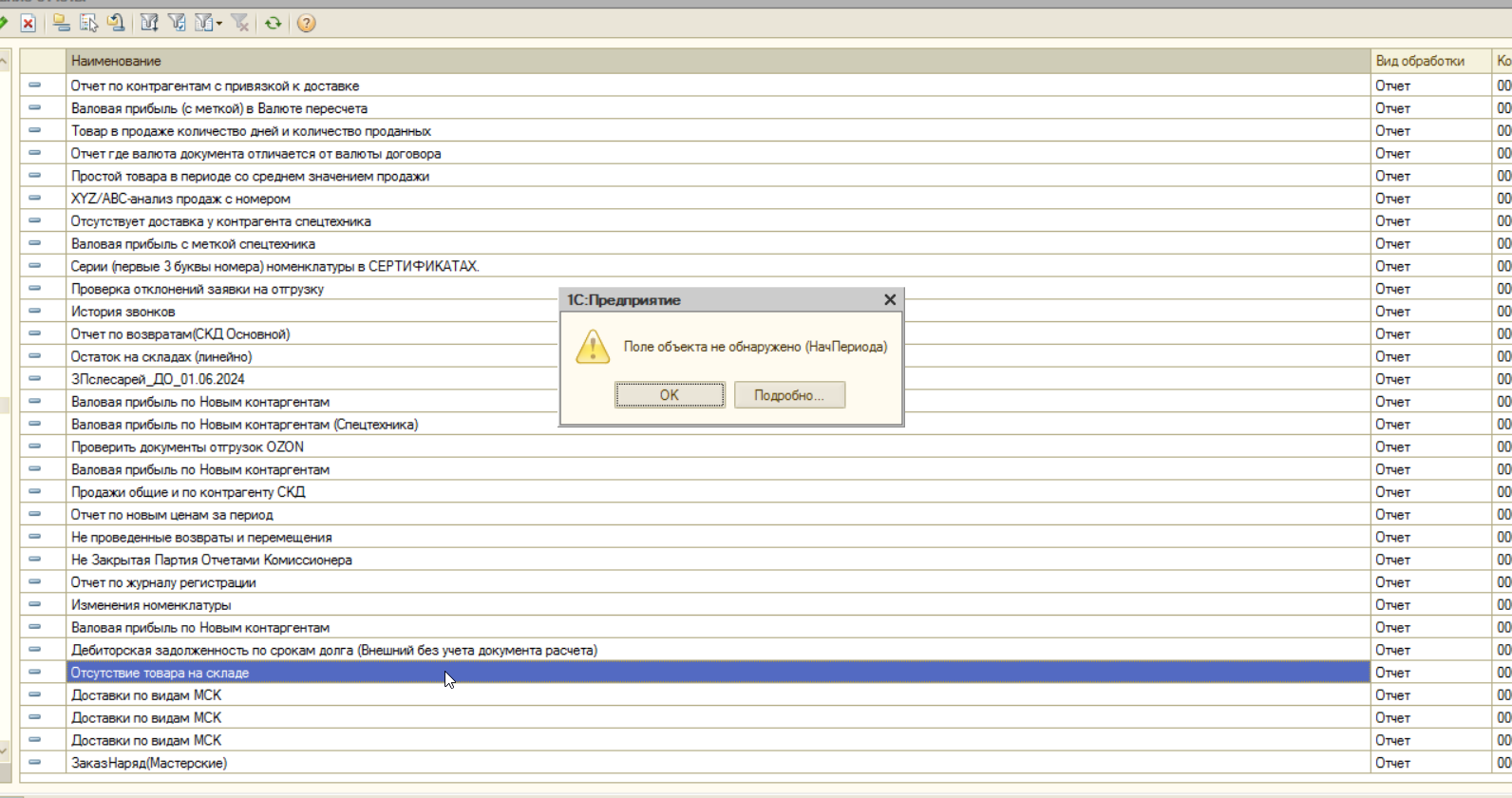Click scrollbar up arrow left of the list
The image size is (1512, 798).
[5, 62]
